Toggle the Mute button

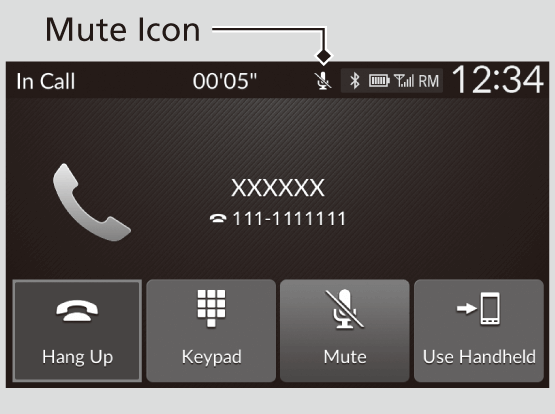point(345,331)
